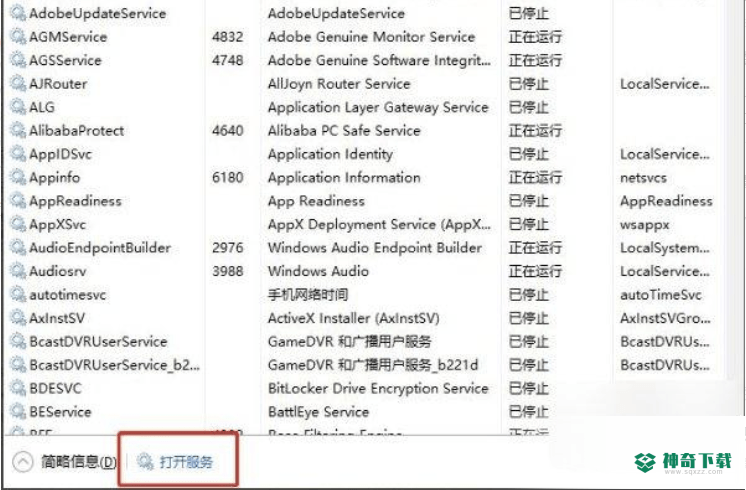The height and width of the screenshot is (490, 746).
Task: Click the Appinfo service icon
Action: pyautogui.click(x=18, y=177)
